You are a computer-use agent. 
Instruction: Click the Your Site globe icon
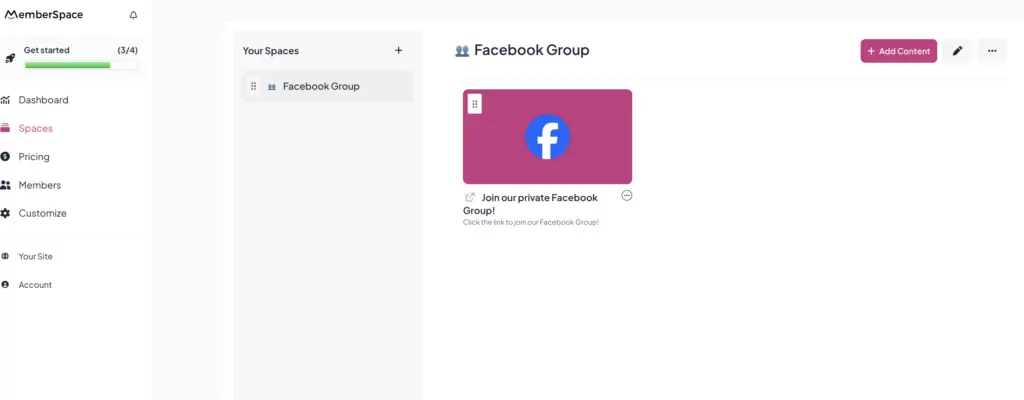[x=5, y=256]
